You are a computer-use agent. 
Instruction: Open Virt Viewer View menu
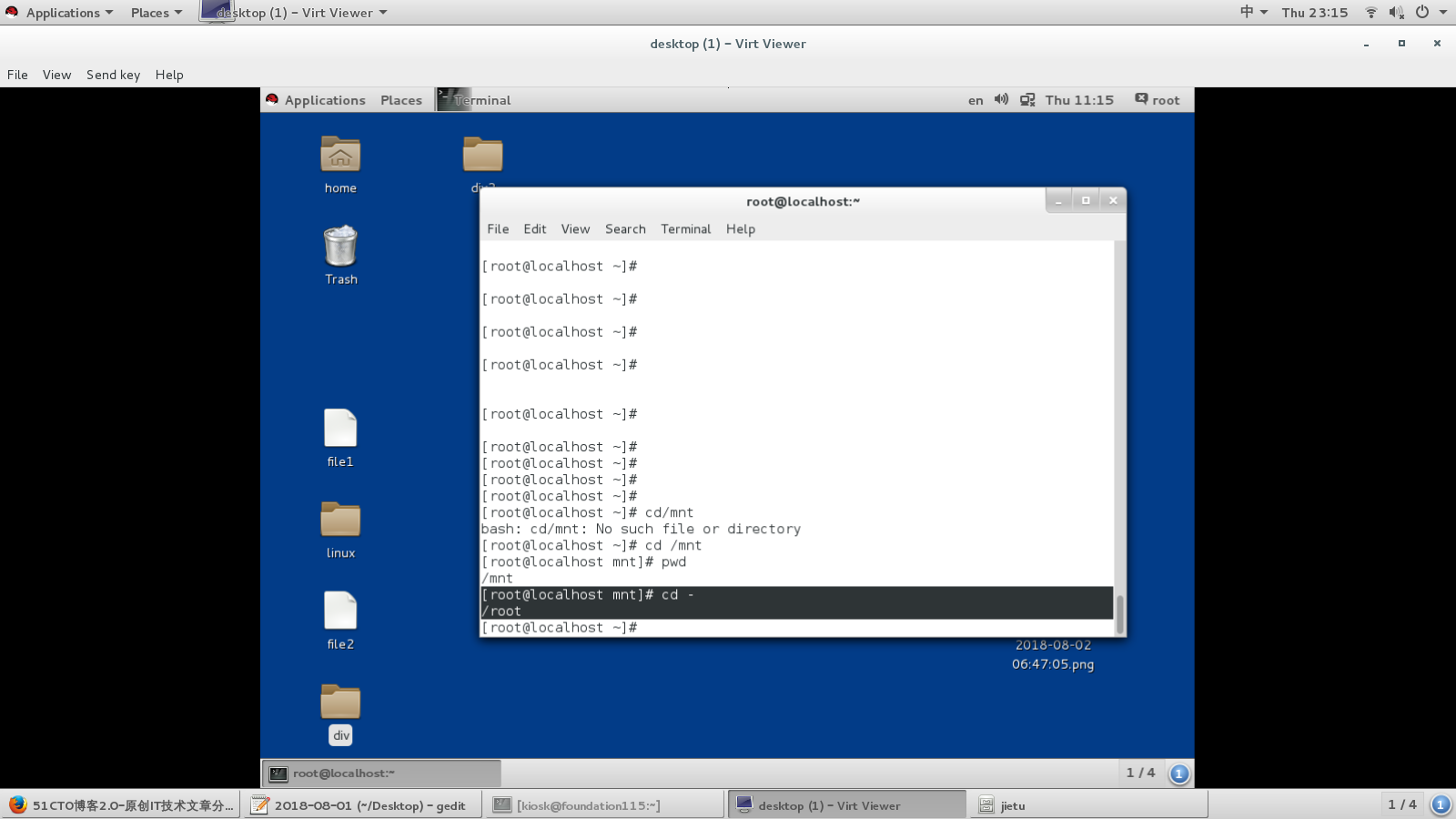(56, 75)
